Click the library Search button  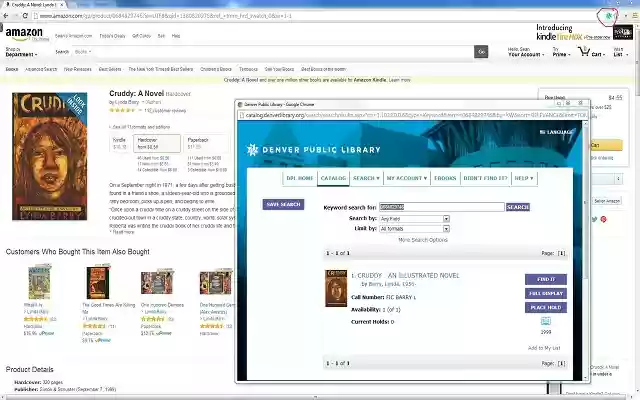tap(518, 207)
